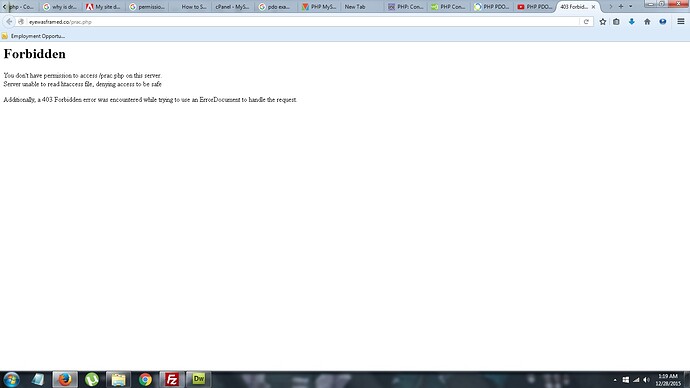Image resolution: width=690 pixels, height=388 pixels.
Task: Switch to the cPanel - MyS... tab
Action: click(x=232, y=7)
